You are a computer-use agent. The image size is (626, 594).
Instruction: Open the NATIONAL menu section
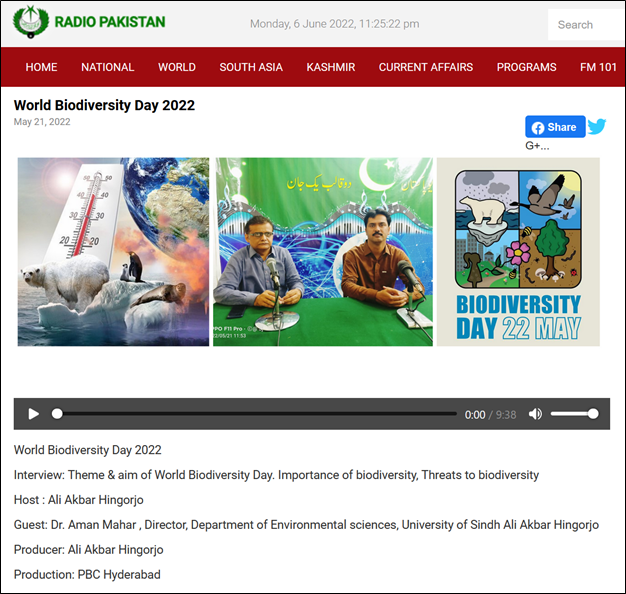[107, 67]
